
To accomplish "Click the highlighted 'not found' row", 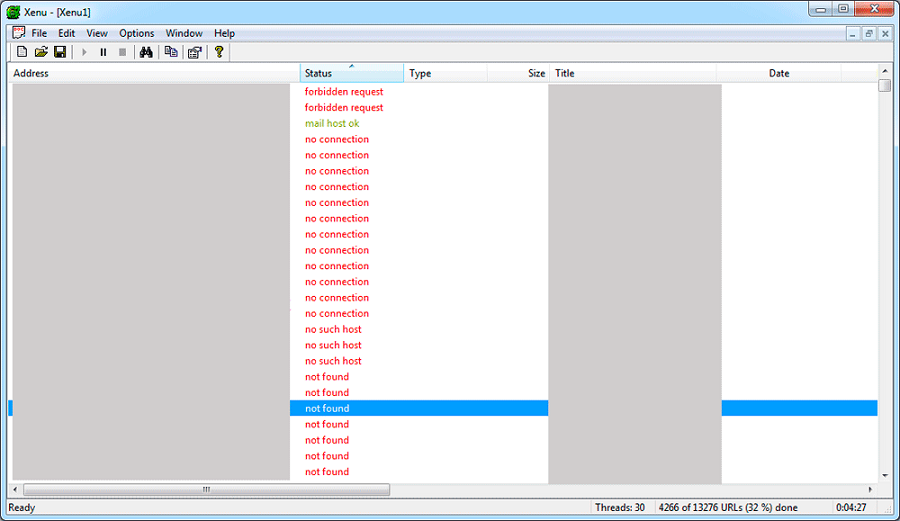I will [443, 408].
